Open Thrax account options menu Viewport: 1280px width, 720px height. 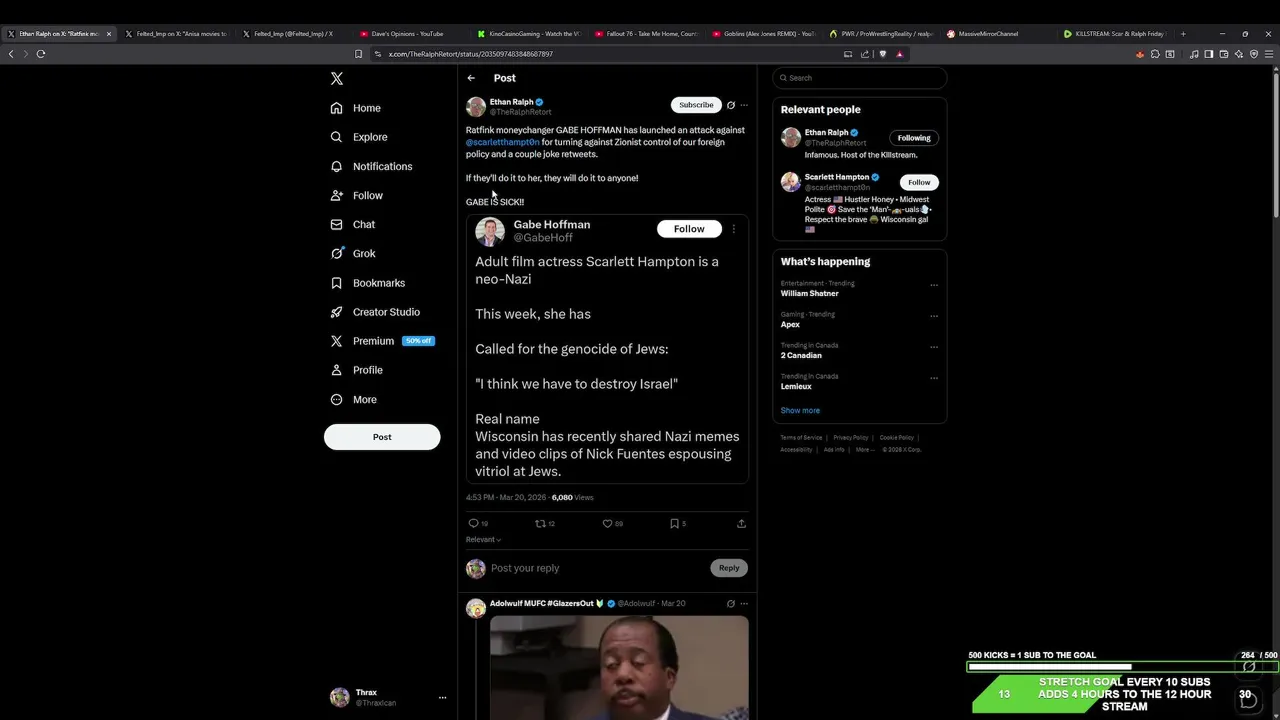pyautogui.click(x=442, y=697)
